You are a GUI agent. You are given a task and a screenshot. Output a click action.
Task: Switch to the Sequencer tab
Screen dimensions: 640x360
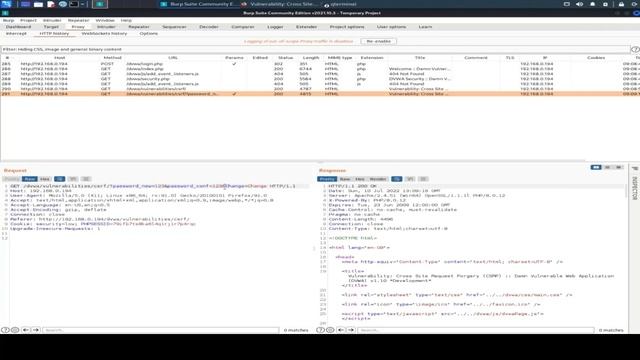(174, 27)
